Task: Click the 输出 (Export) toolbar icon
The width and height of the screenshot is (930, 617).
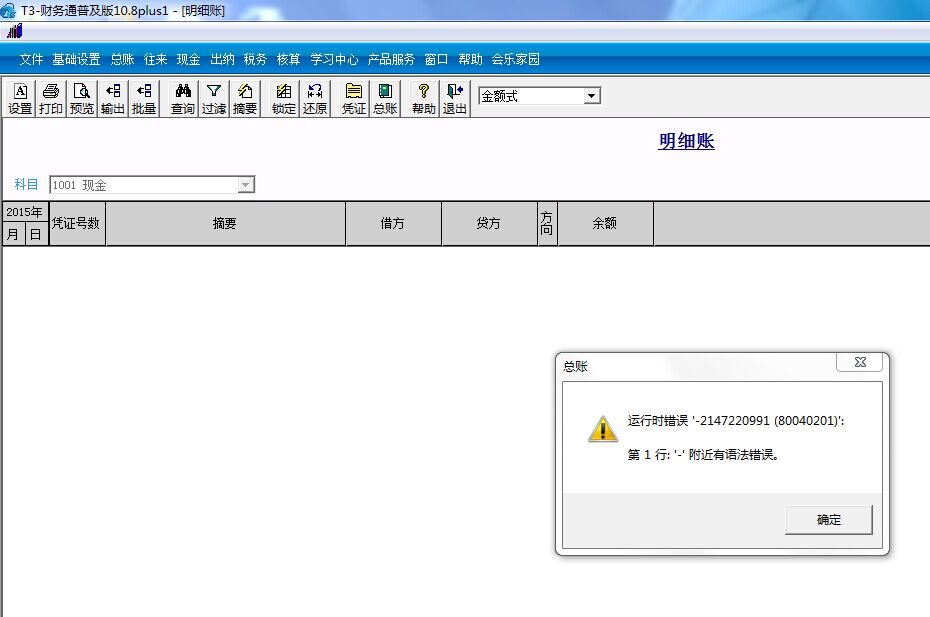Action: [x=113, y=98]
